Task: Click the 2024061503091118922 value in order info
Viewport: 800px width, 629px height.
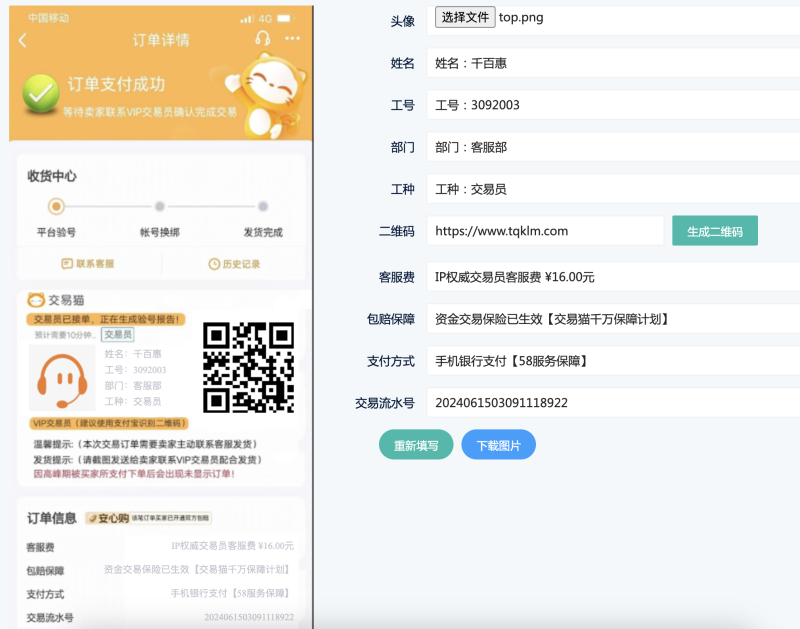Action: (x=249, y=617)
